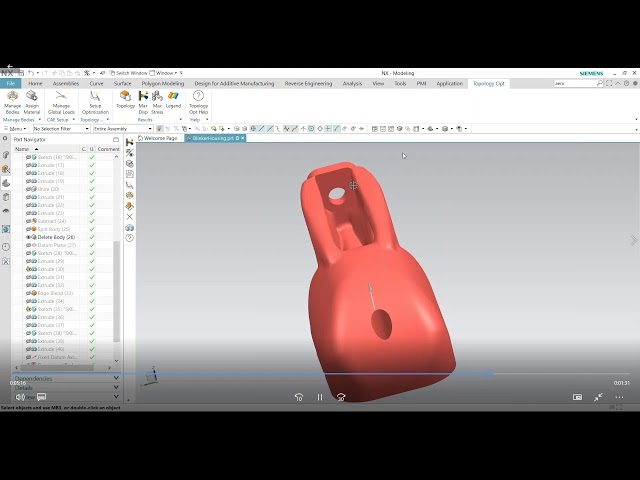Toggle visibility of Extrude (40)

point(29,349)
